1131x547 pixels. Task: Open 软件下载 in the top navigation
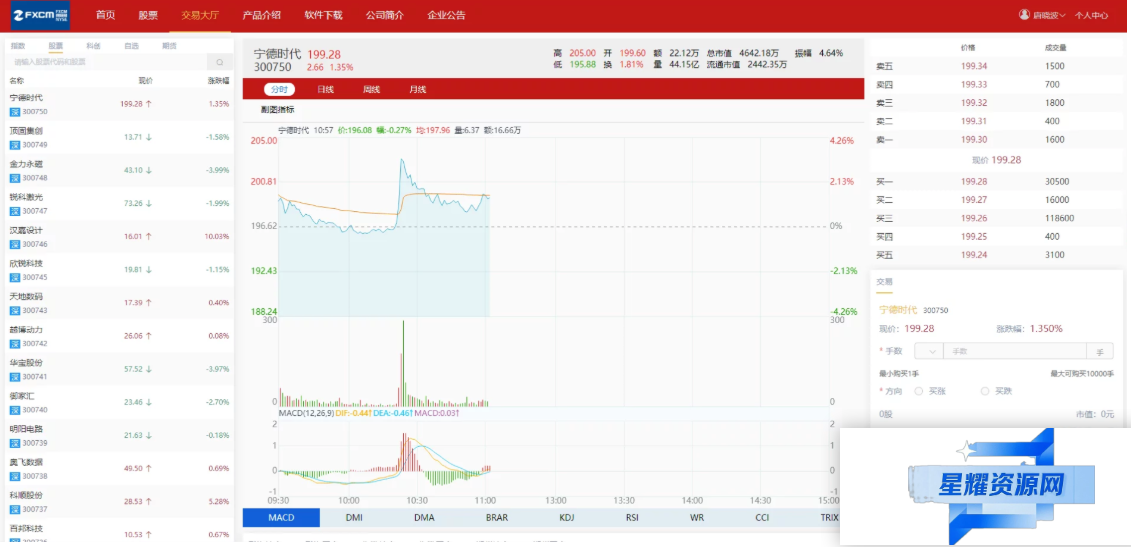pyautogui.click(x=323, y=15)
